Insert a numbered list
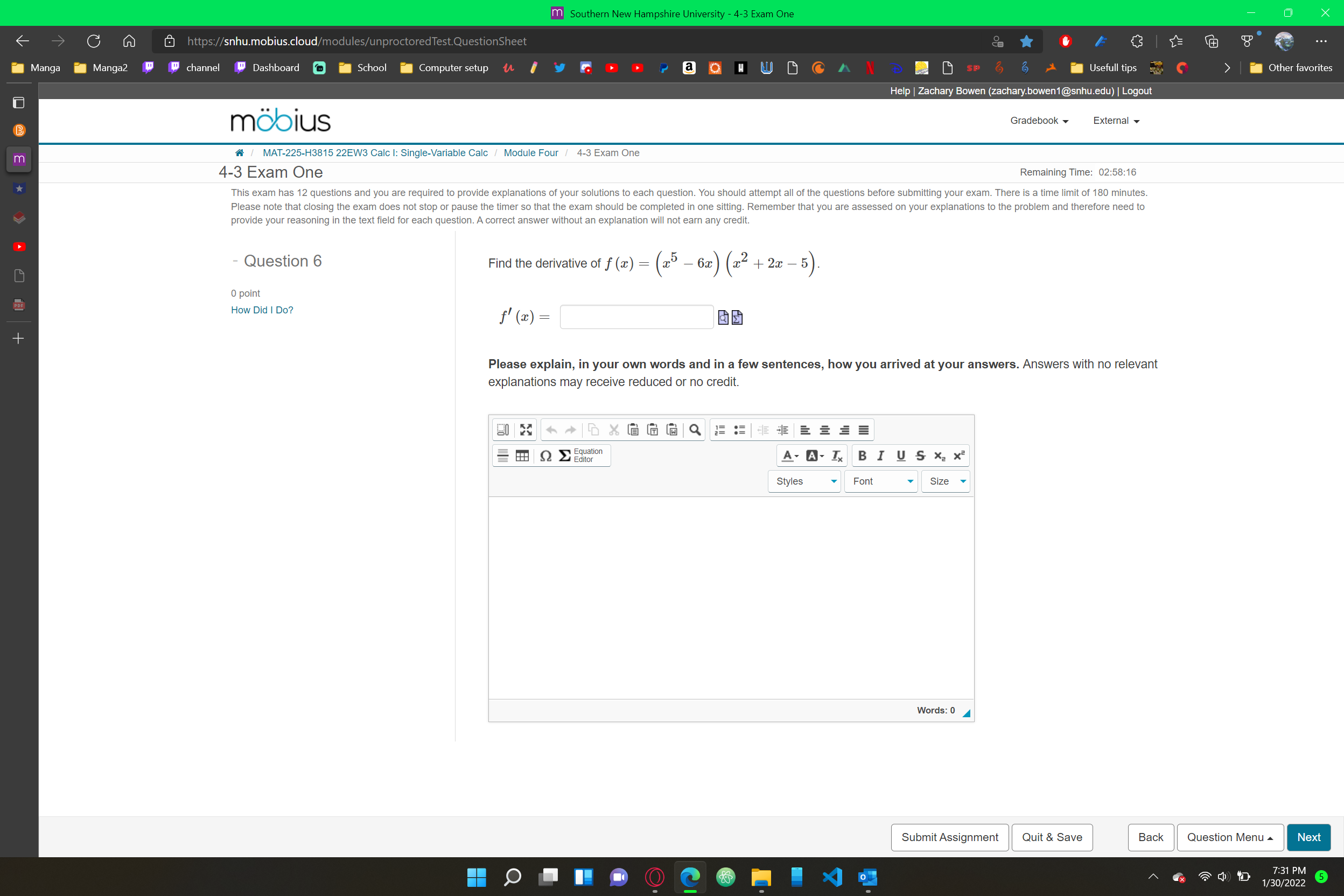 click(719, 429)
